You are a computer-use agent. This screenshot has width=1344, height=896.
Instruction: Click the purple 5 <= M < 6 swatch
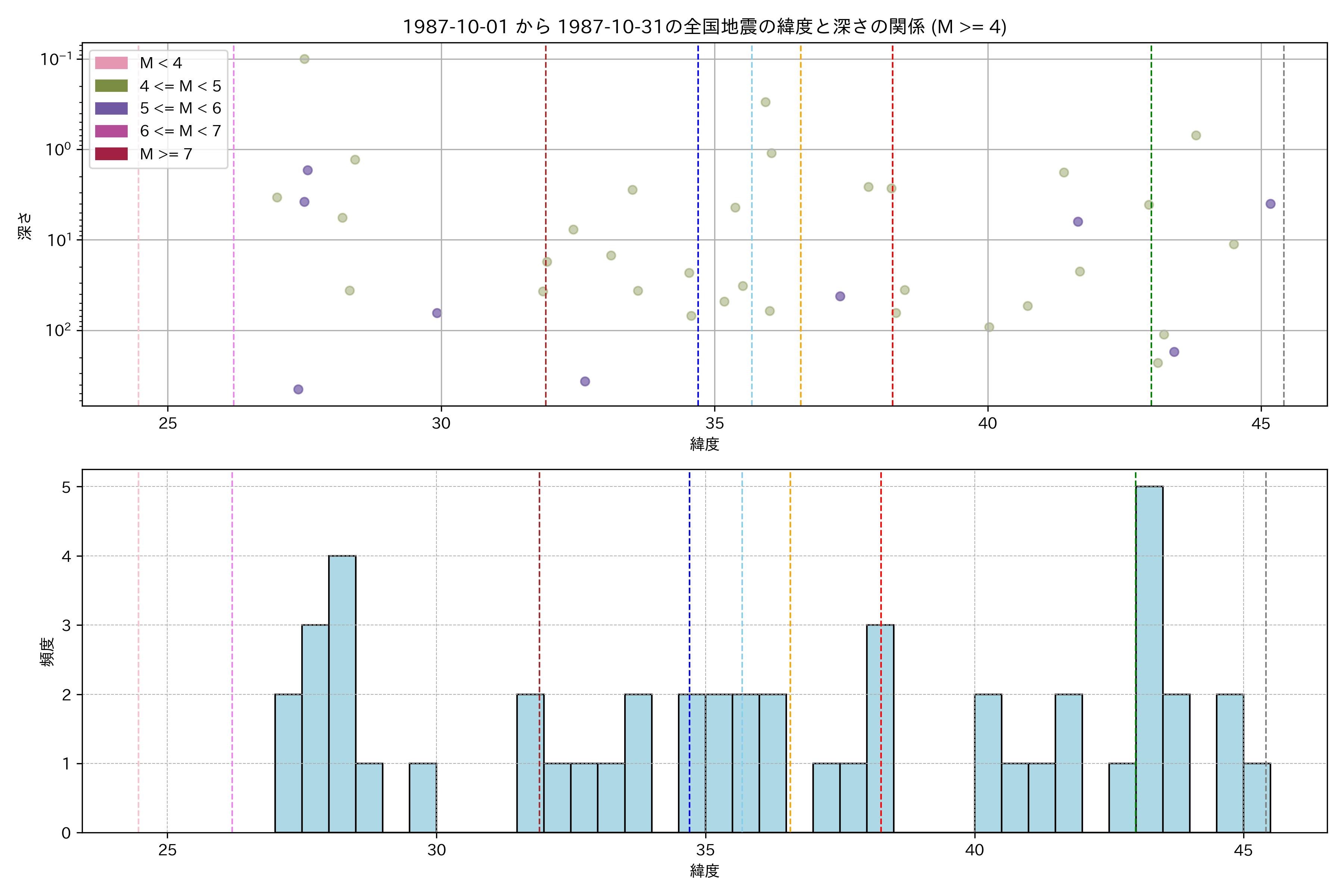point(111,109)
